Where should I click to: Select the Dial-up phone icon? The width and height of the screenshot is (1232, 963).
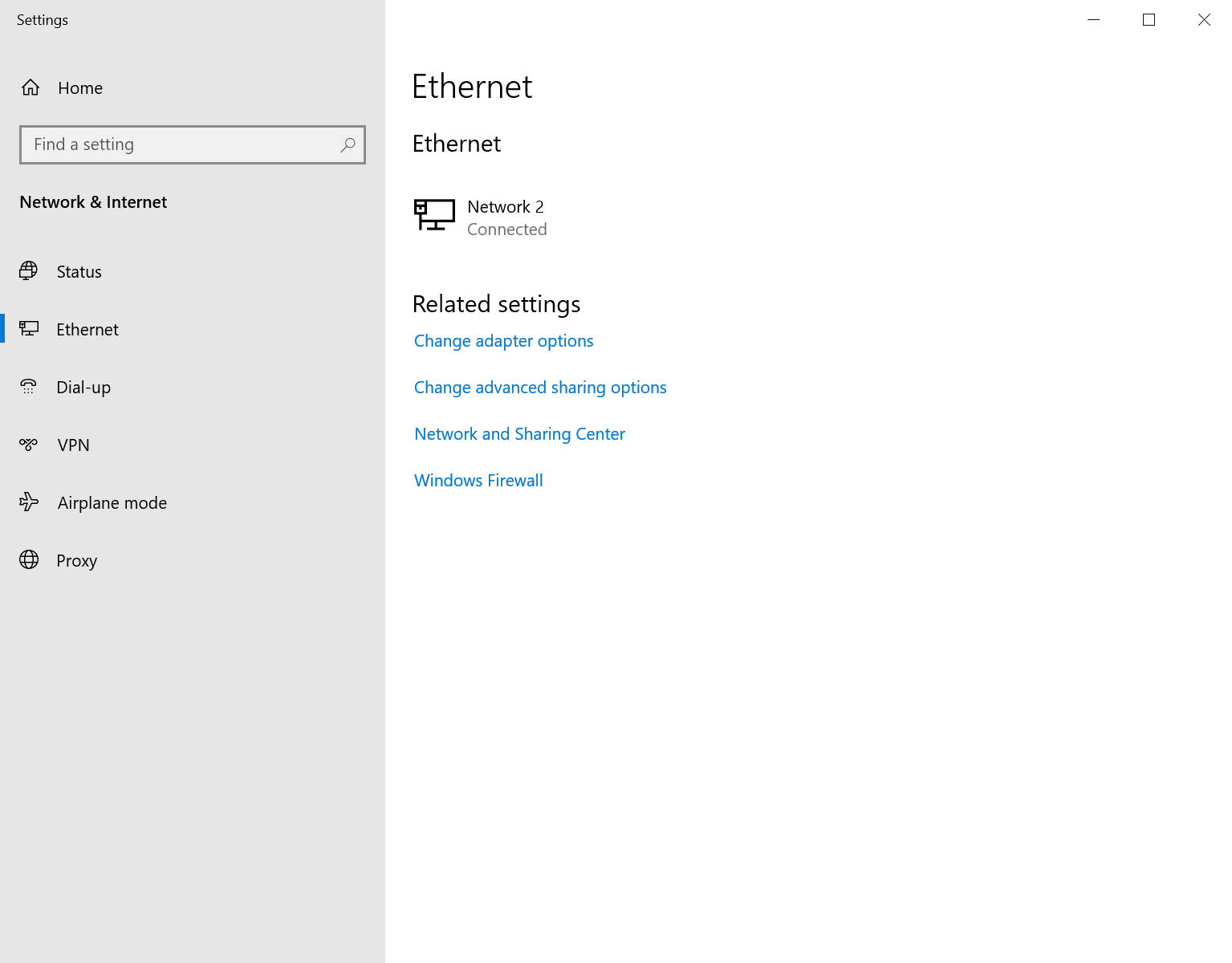point(29,387)
